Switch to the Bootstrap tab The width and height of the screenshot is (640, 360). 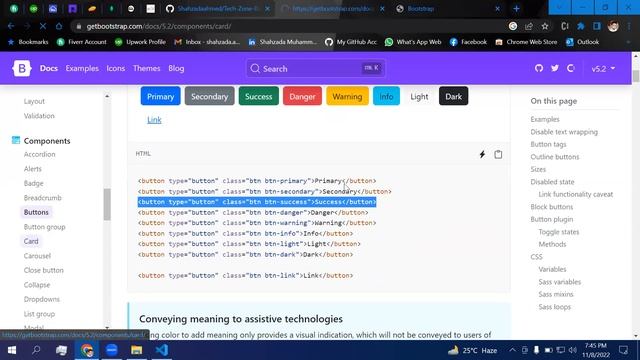(448, 9)
